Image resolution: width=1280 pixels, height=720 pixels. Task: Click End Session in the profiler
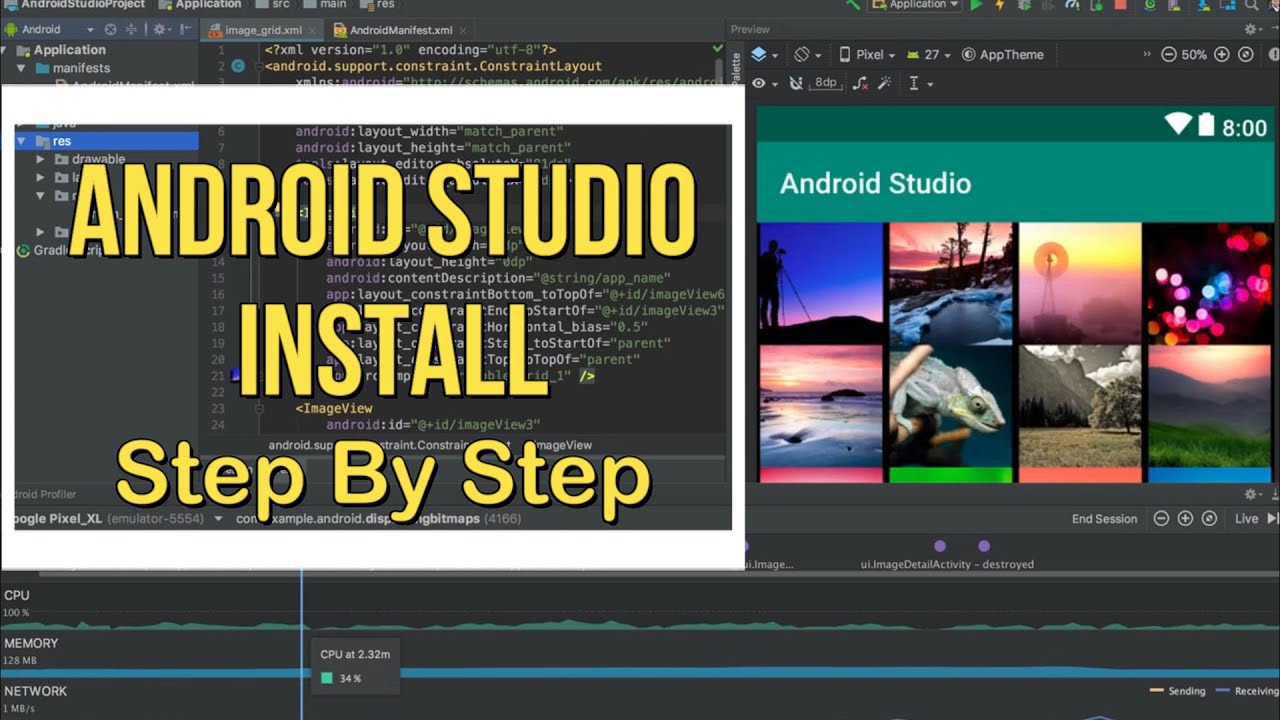[1104, 519]
